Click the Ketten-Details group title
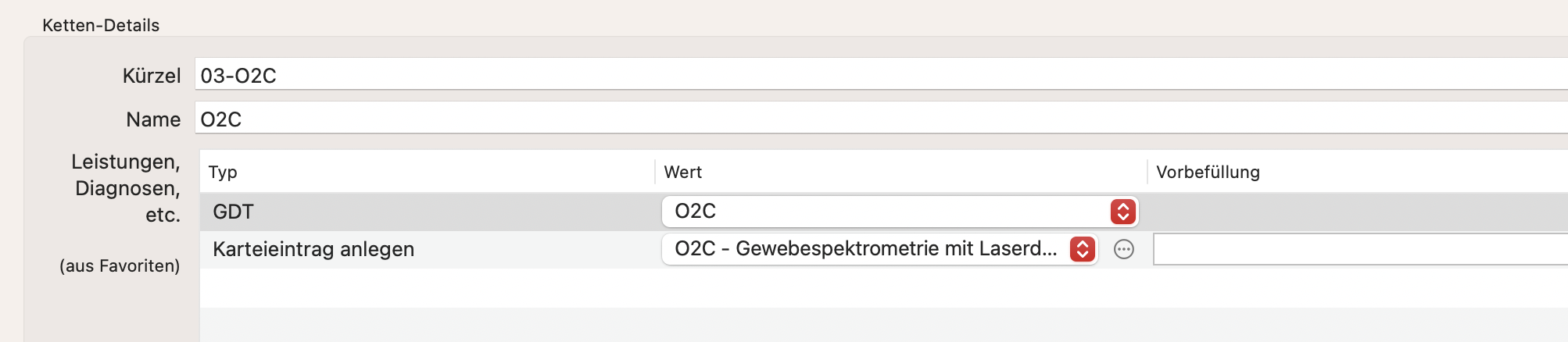This screenshot has height=342, width=1568. (101, 26)
